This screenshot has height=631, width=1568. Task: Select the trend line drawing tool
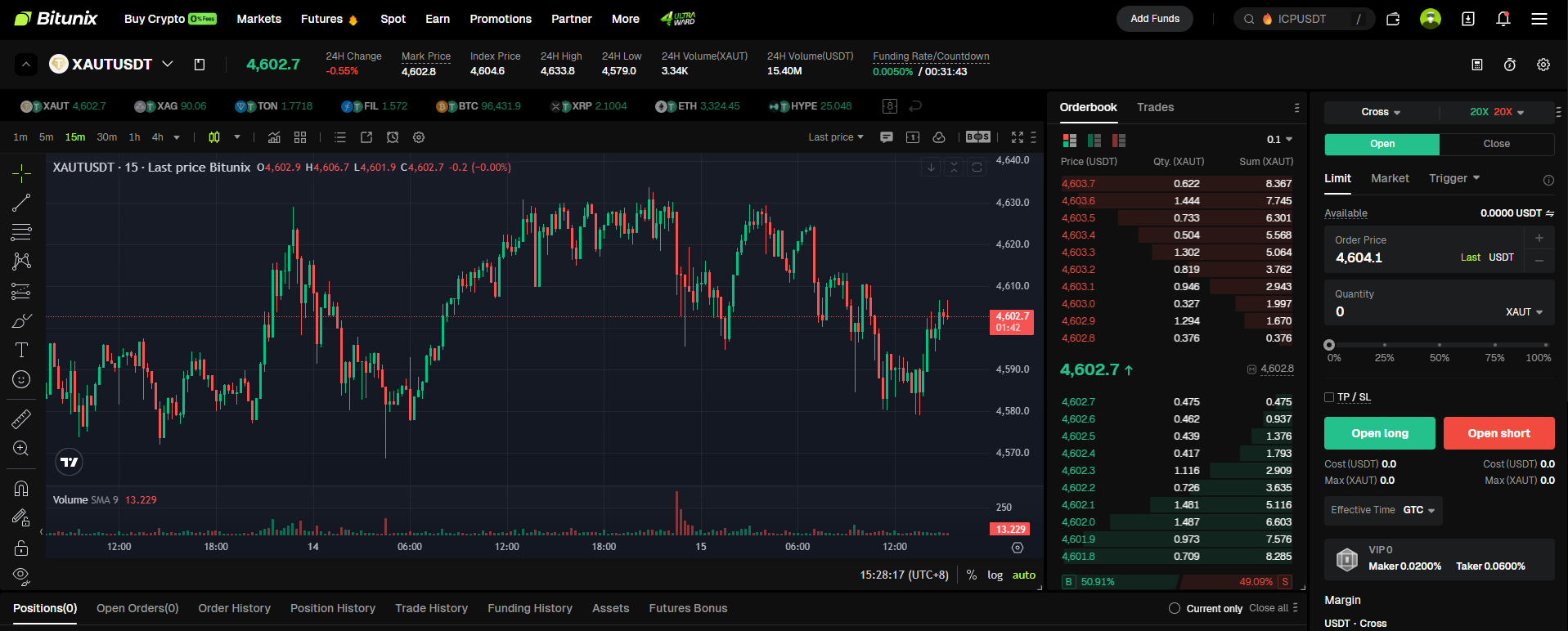(21, 202)
